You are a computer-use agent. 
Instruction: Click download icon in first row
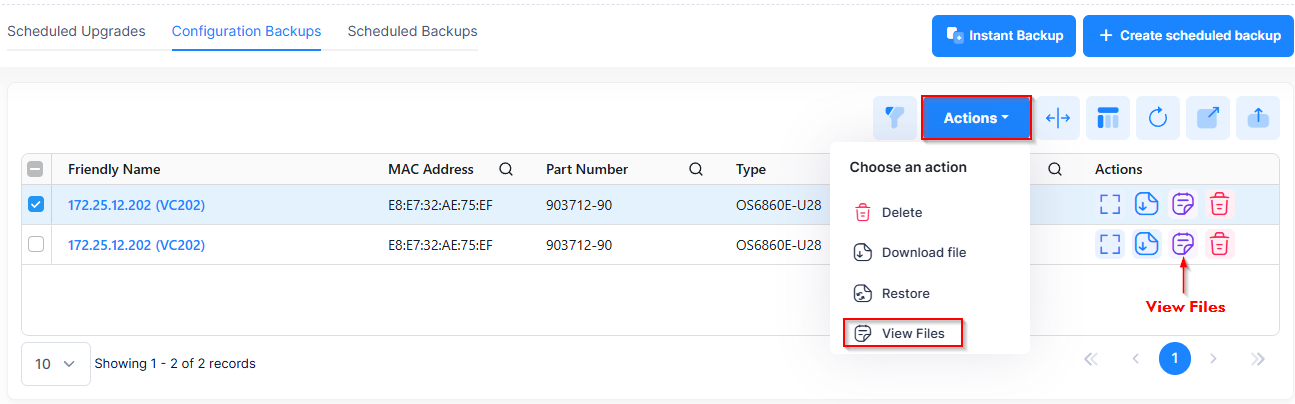click(1146, 204)
